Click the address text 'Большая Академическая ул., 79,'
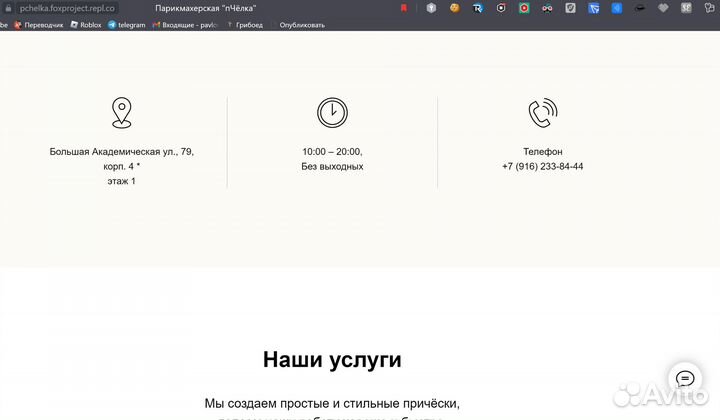Image resolution: width=720 pixels, height=420 pixels. tap(122, 151)
